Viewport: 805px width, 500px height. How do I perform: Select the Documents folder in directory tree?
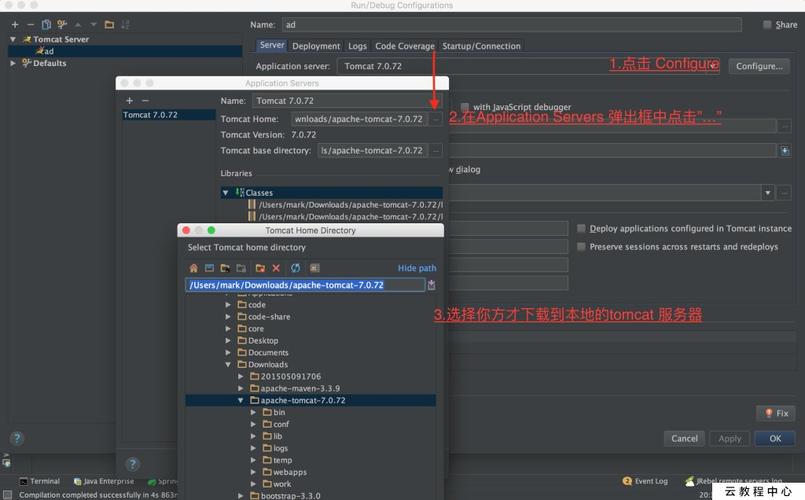pyautogui.click(x=268, y=353)
